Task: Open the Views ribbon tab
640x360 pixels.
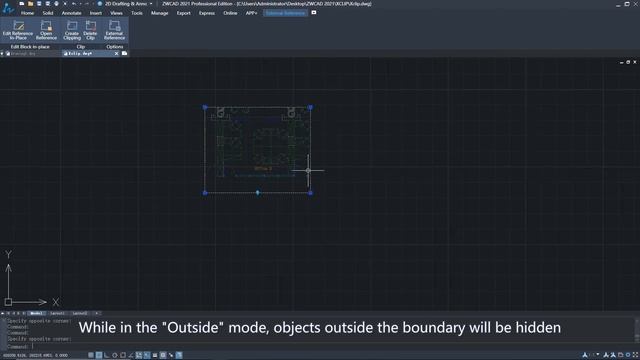Action: tap(116, 13)
